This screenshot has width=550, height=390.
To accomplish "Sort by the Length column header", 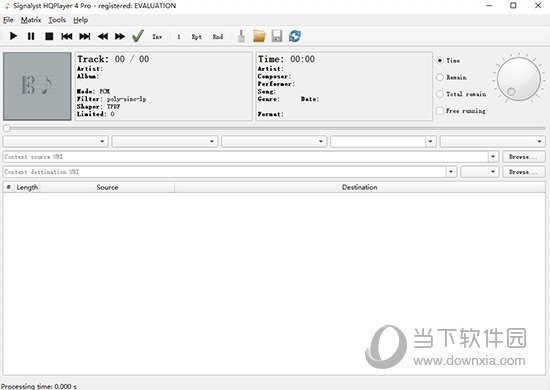I will (x=27, y=187).
